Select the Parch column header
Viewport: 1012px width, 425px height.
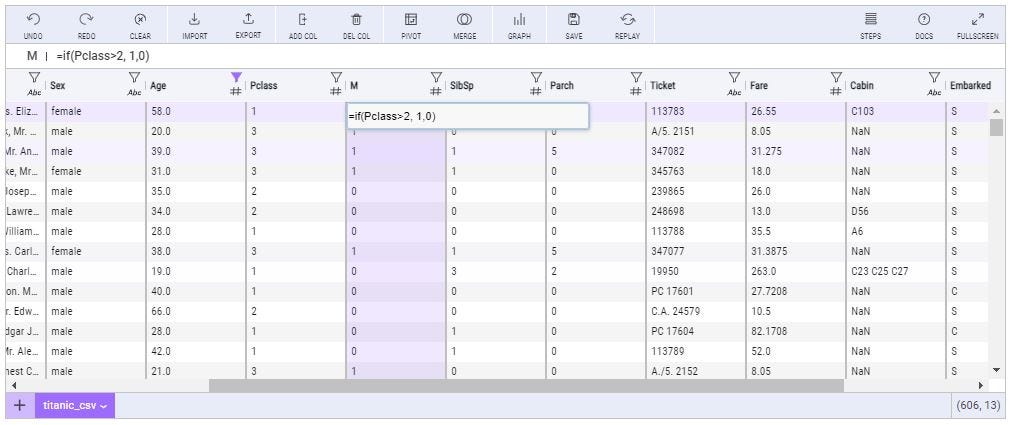562,85
